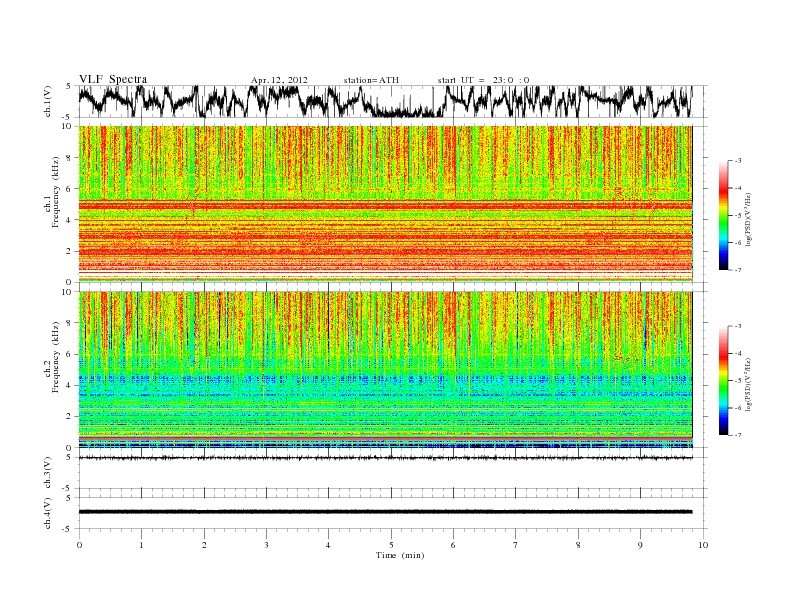Click the time axis tick label "5"

pos(391,545)
